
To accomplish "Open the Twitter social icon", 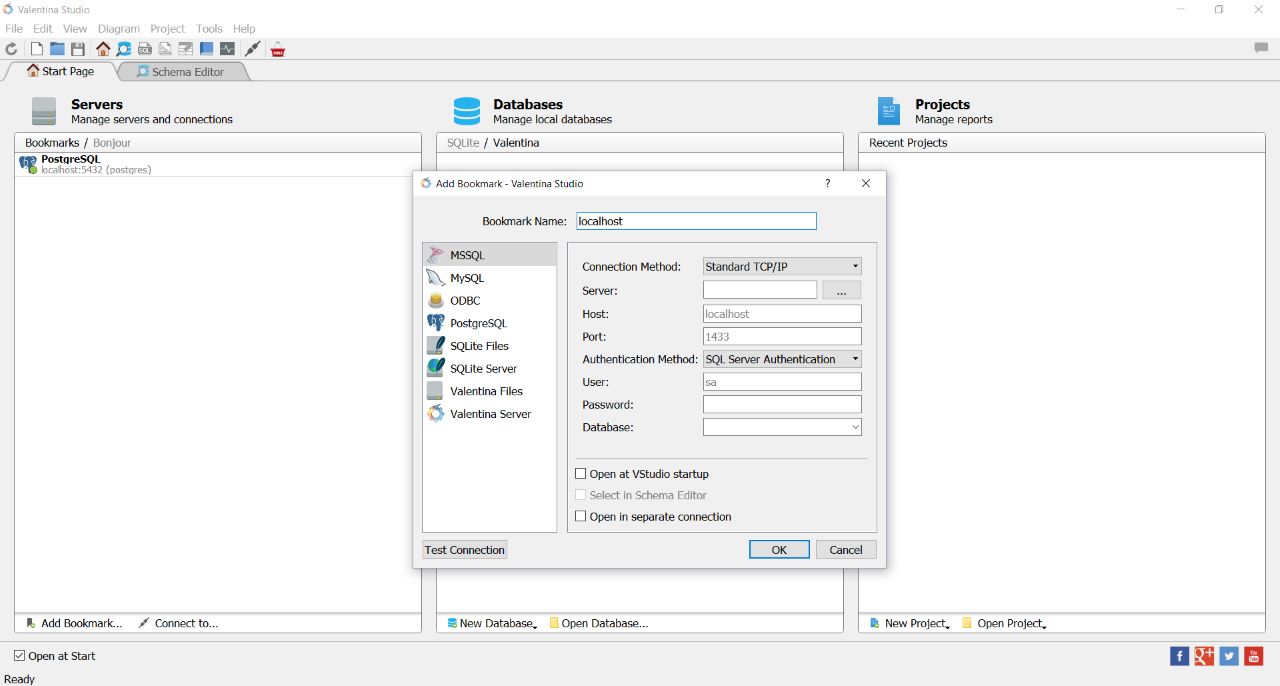I will click(1229, 656).
